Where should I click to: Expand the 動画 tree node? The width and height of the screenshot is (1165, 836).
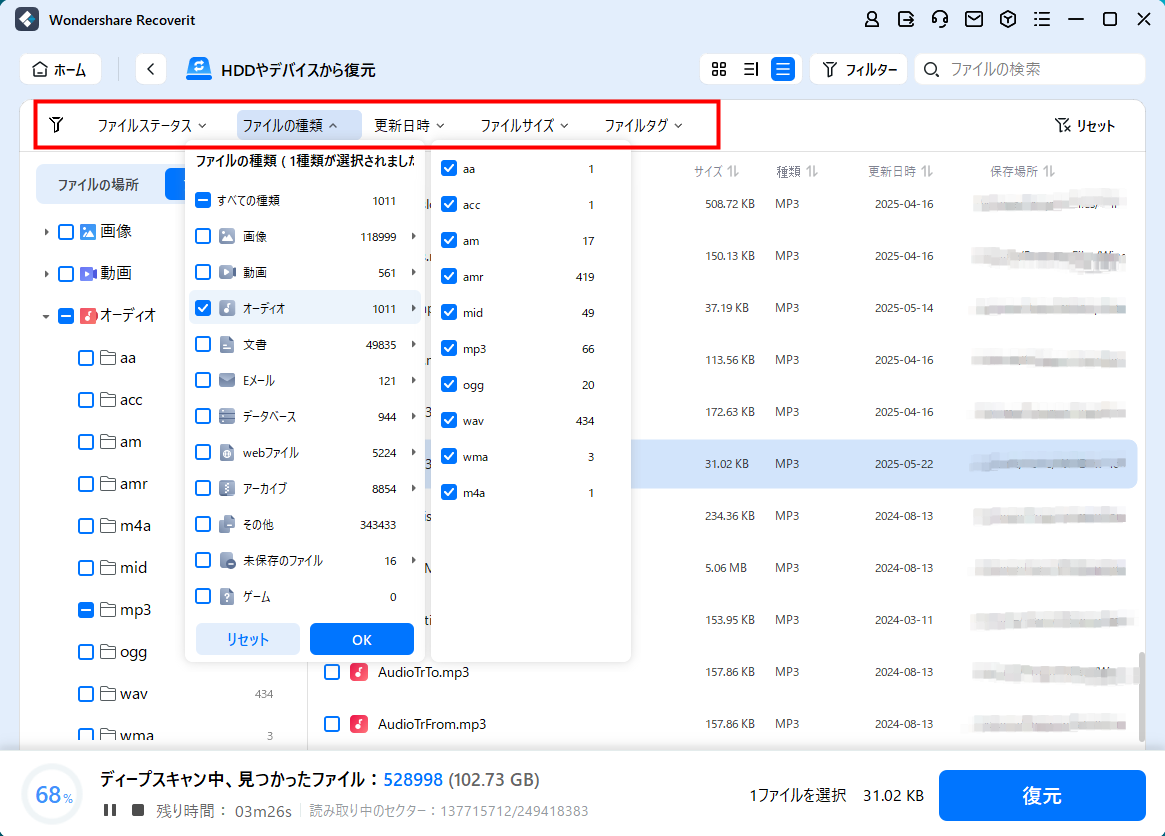tap(46, 273)
